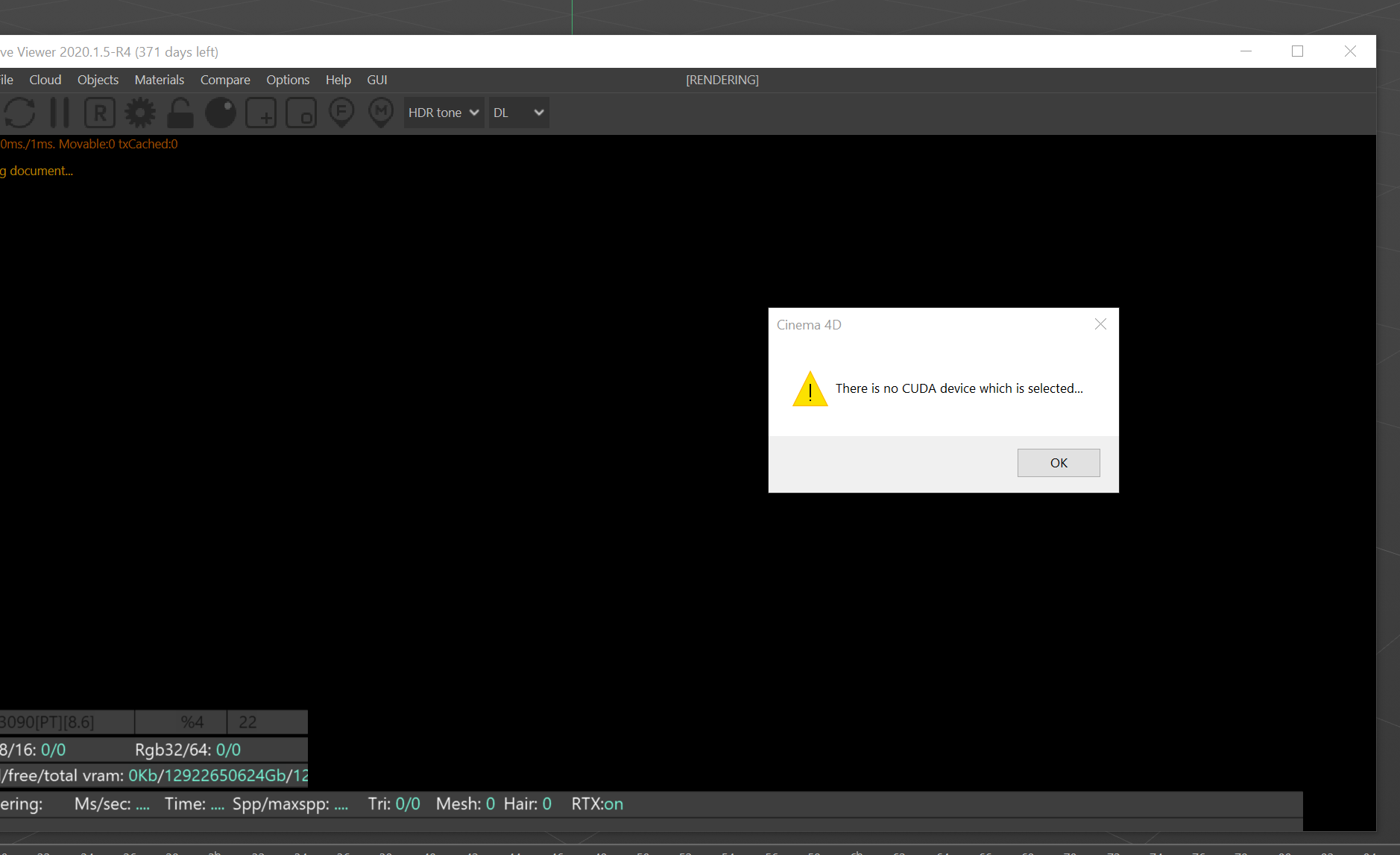The image size is (1400, 855).
Task: Toggle clay render mode sphere icon
Action: (221, 113)
